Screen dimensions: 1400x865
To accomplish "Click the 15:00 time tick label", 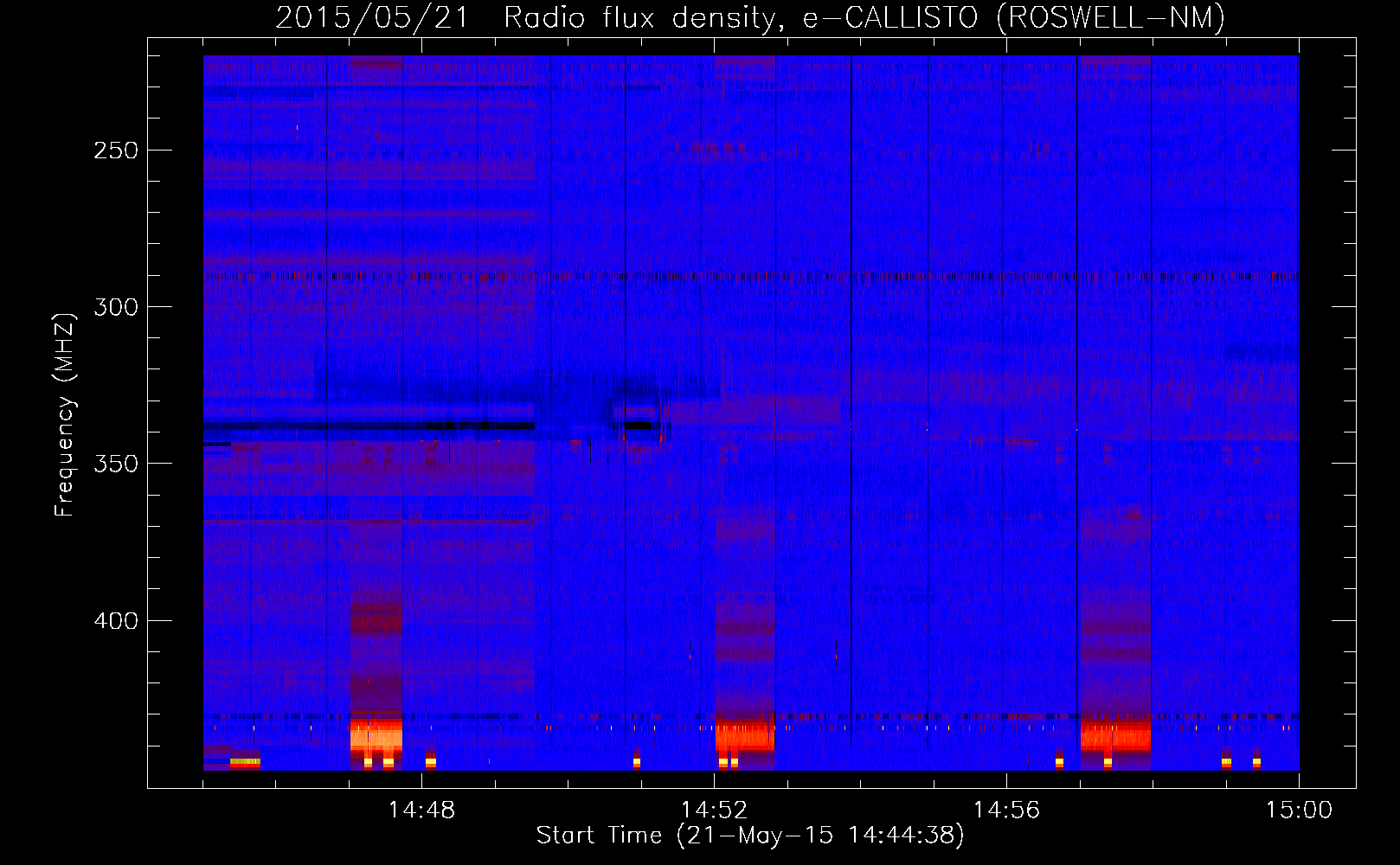I will pyautogui.click(x=1299, y=811).
